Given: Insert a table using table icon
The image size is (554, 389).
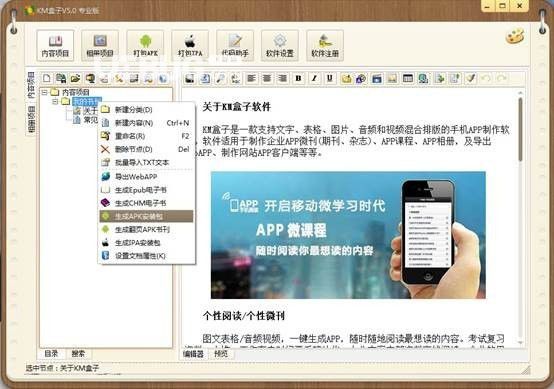Looking at the screenshot, I should (408, 78).
